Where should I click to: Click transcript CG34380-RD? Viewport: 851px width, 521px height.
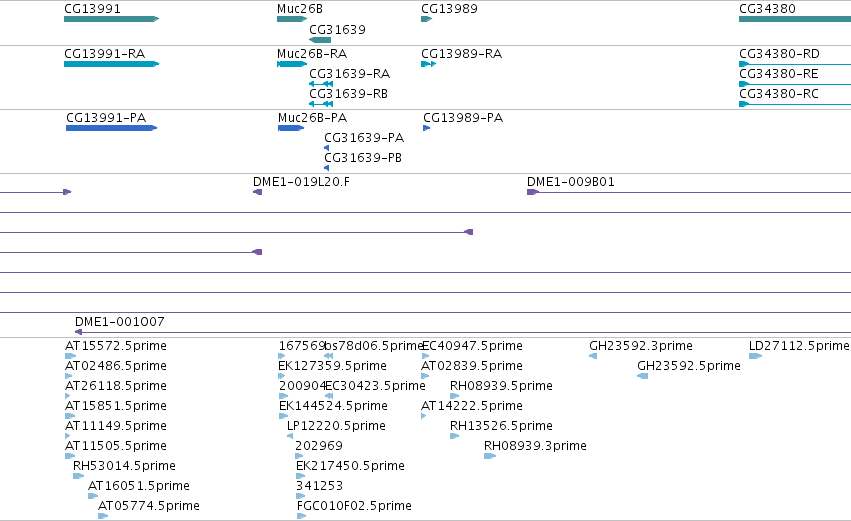pos(779,54)
